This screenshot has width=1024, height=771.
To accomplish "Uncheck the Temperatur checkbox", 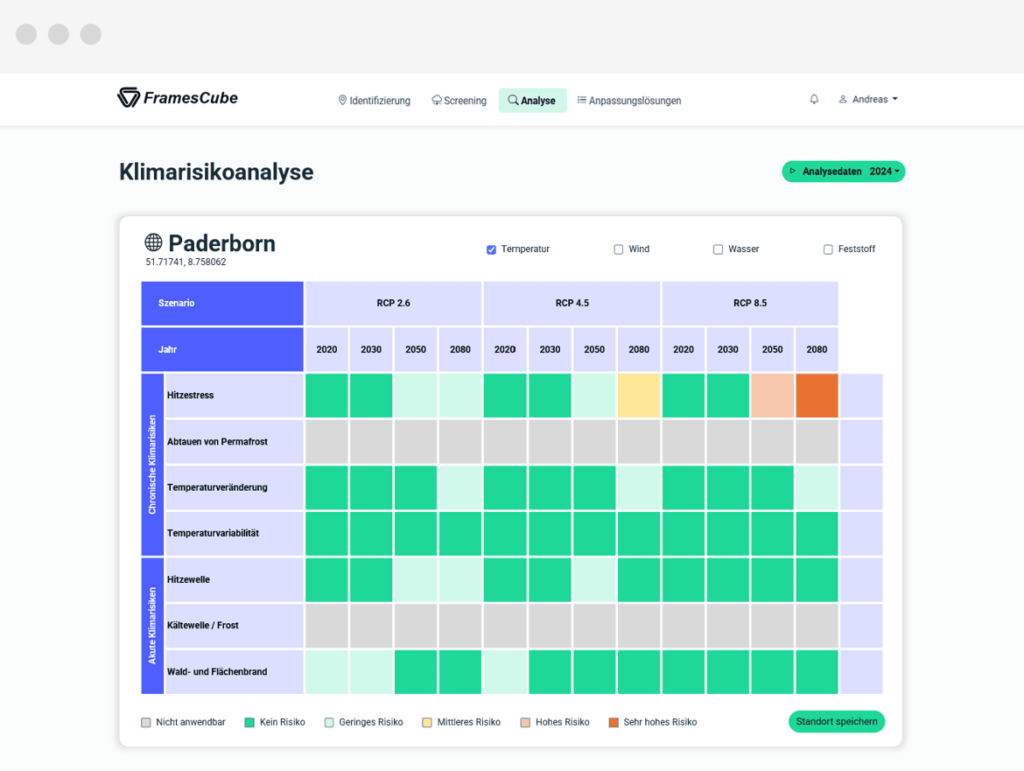I will 491,249.
